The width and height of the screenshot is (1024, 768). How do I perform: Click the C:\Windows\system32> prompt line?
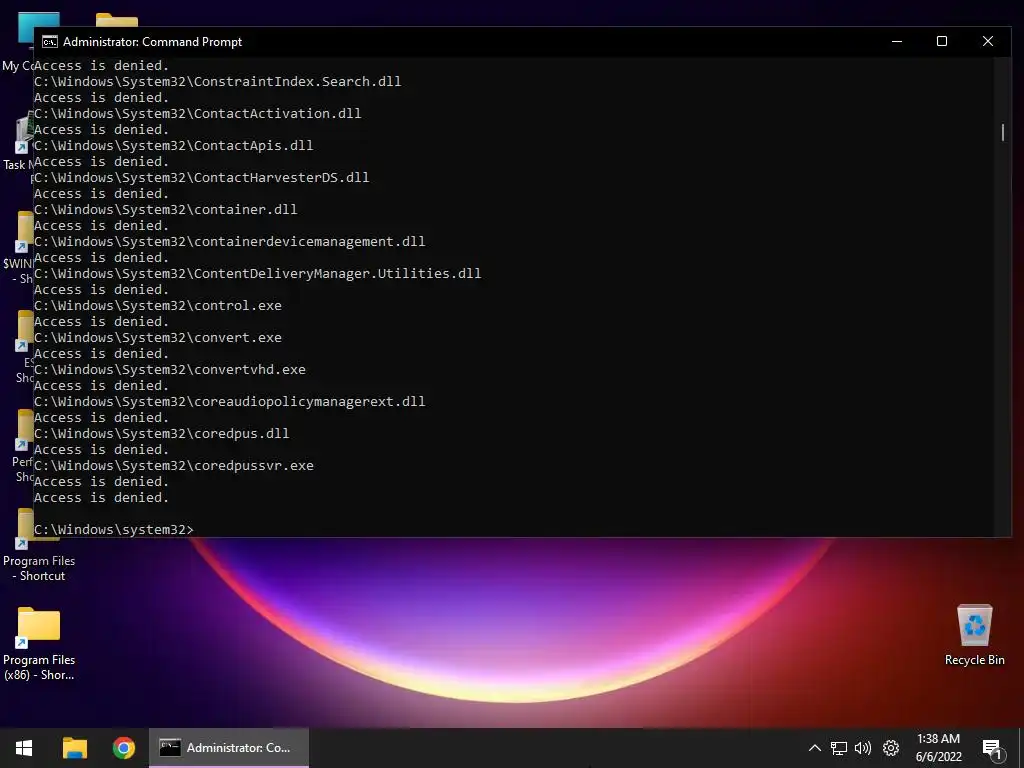click(114, 530)
